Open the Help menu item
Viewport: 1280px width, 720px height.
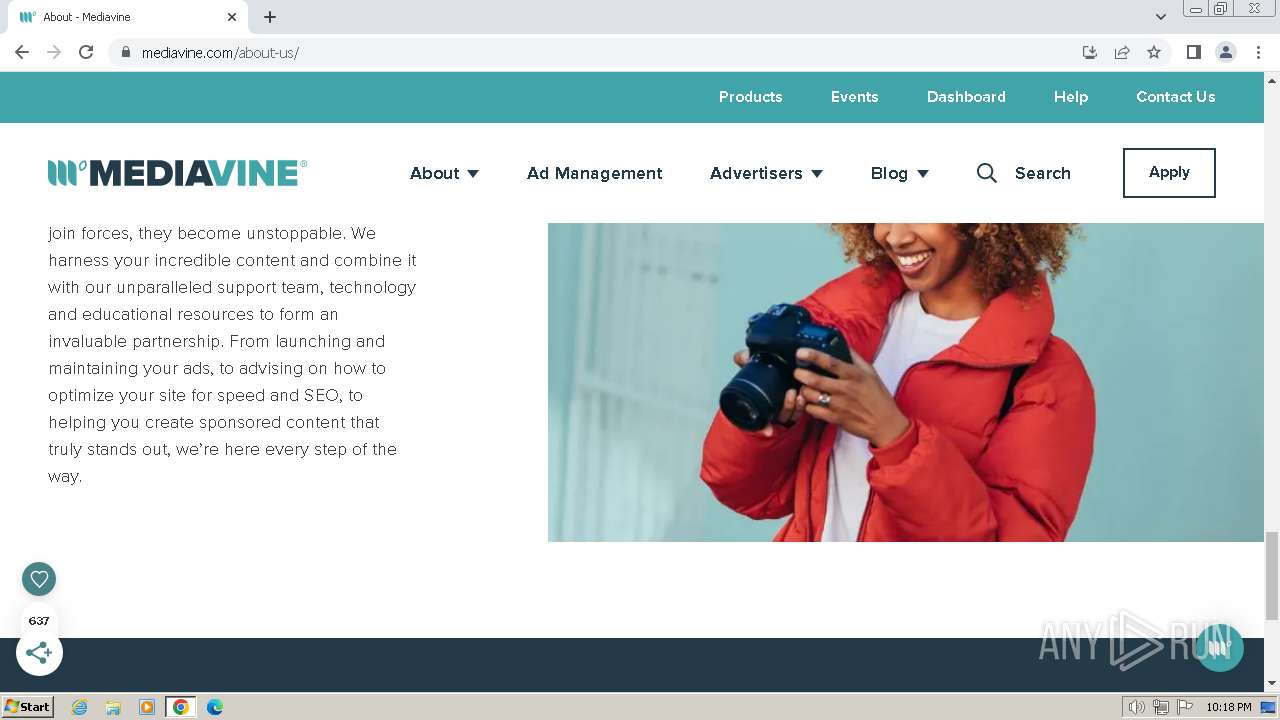[x=1070, y=97]
